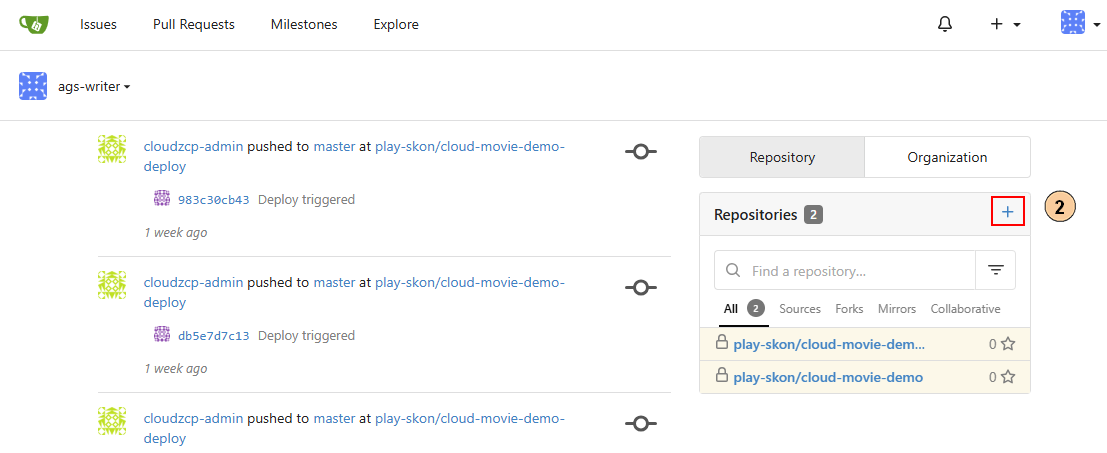Select the Sources repository filter tab

799,309
